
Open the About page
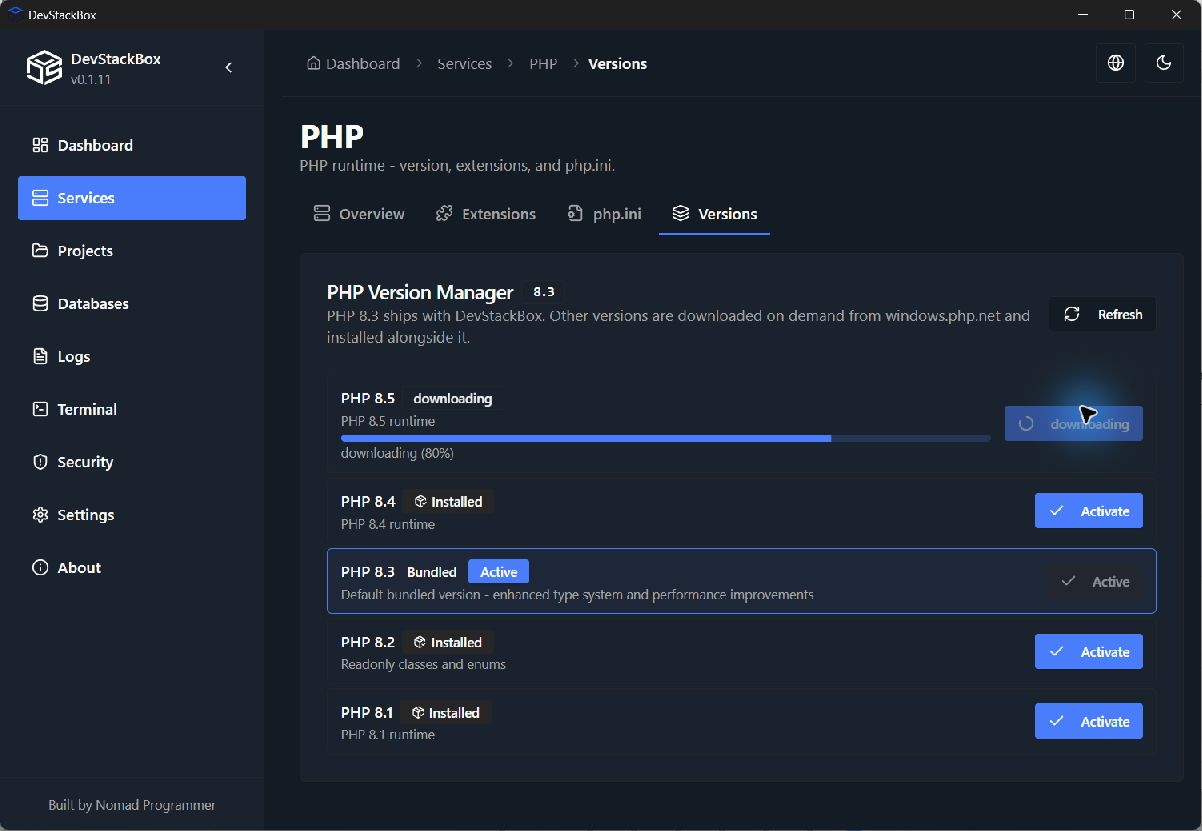click(132, 567)
